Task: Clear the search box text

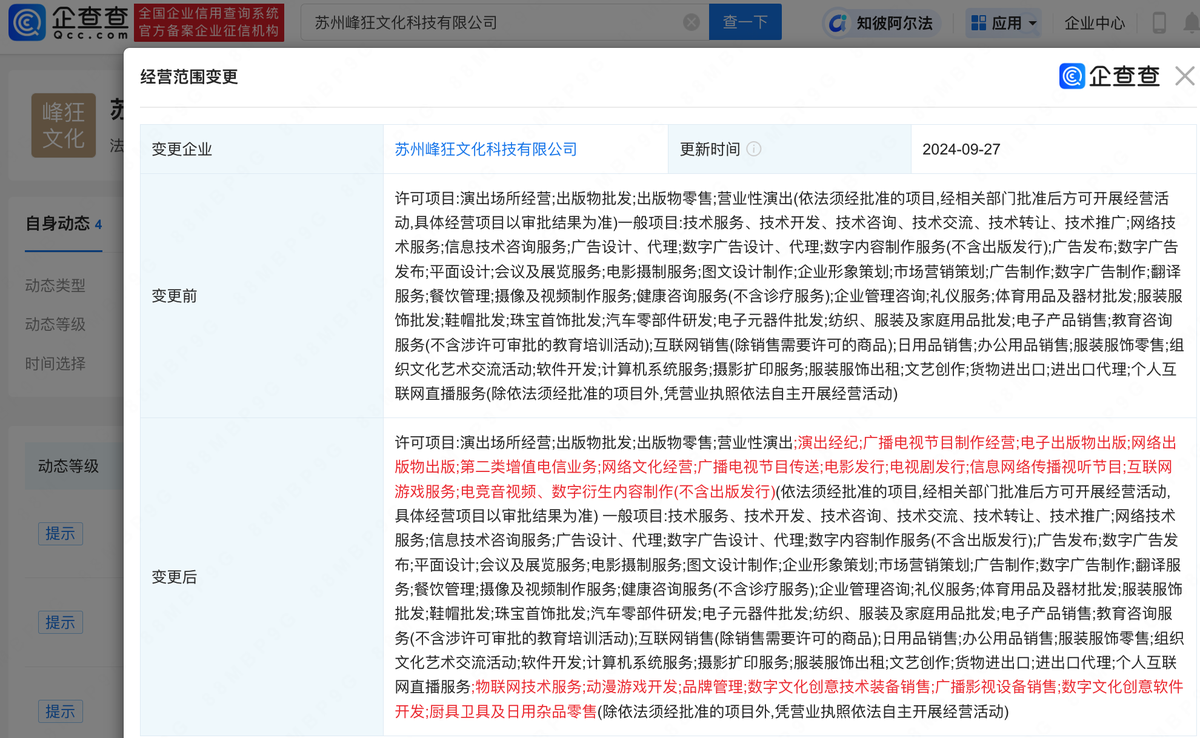Action: 691,22
